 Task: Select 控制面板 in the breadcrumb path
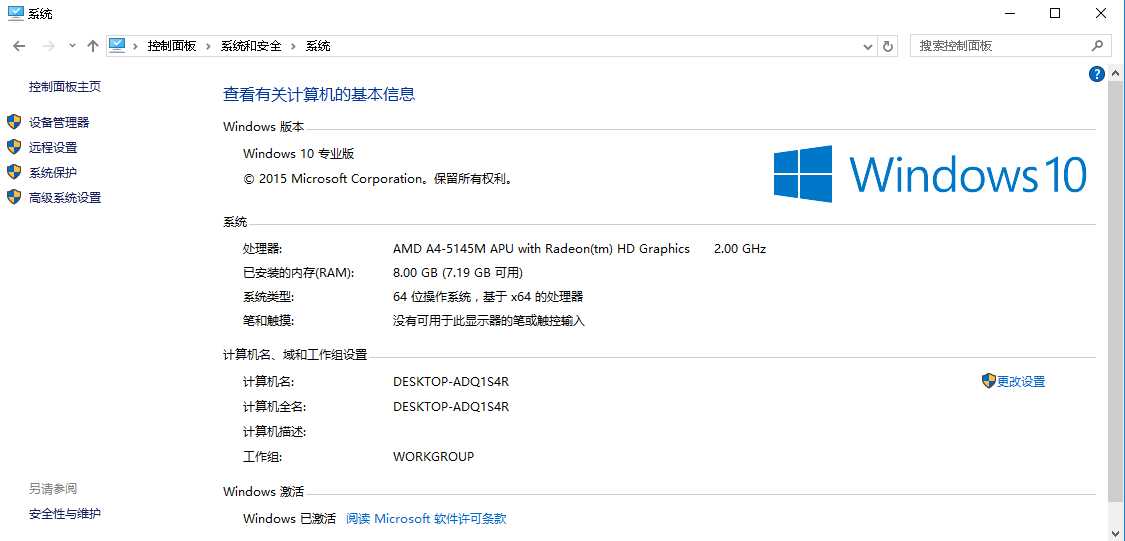tap(172, 46)
